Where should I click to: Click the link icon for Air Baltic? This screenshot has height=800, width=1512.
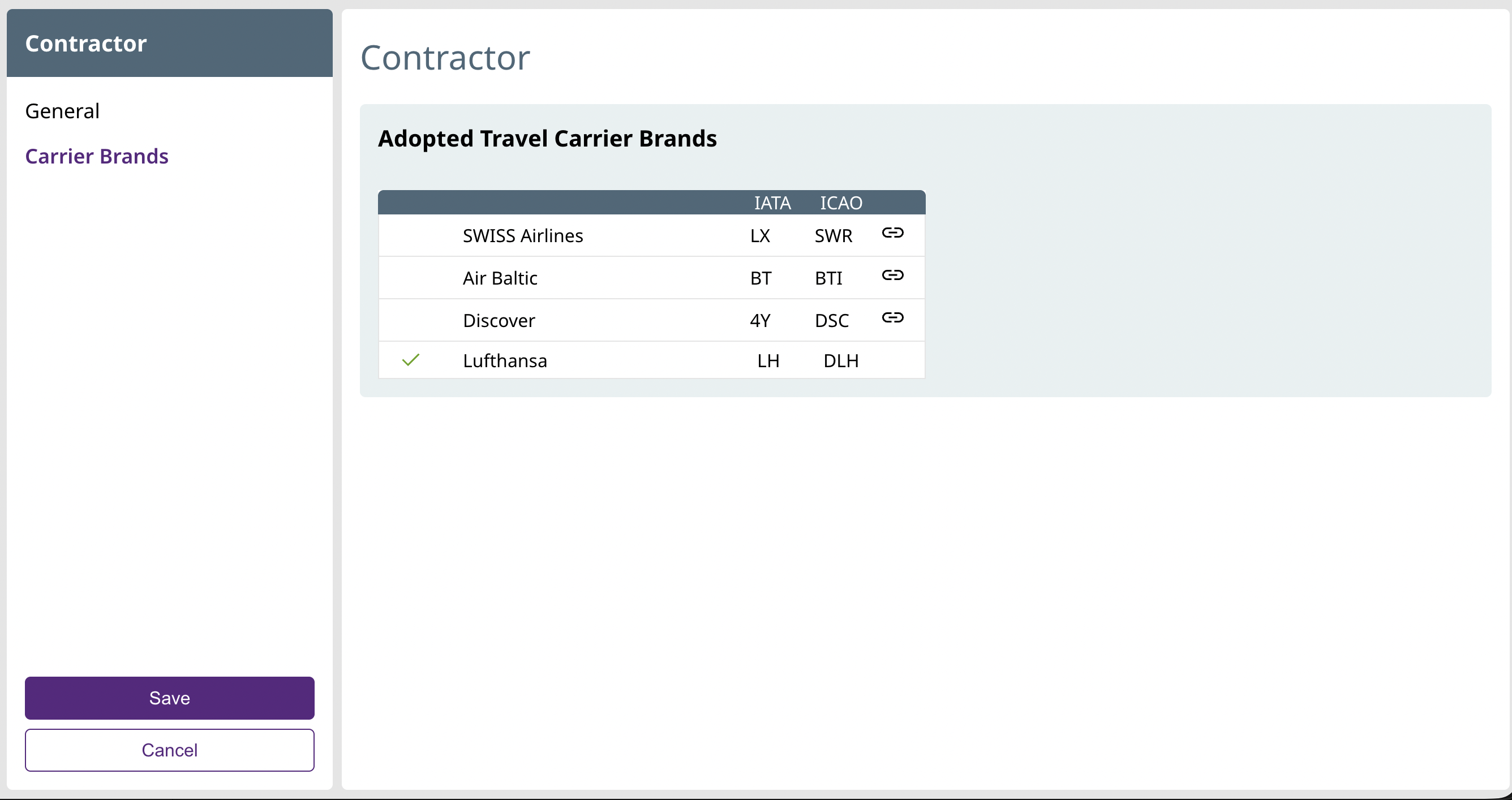pos(892,276)
